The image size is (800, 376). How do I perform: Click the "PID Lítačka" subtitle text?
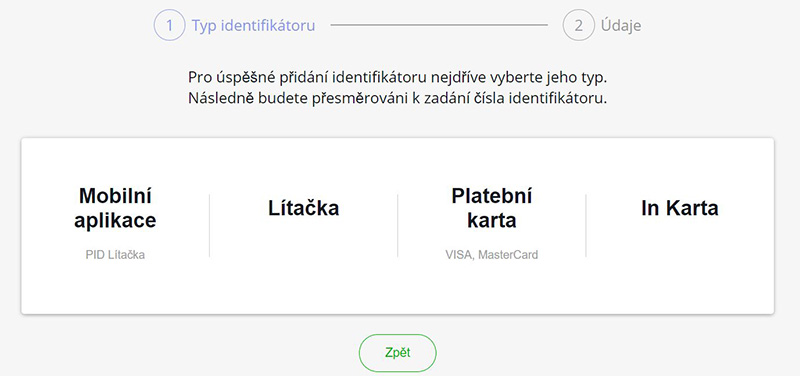coord(115,255)
